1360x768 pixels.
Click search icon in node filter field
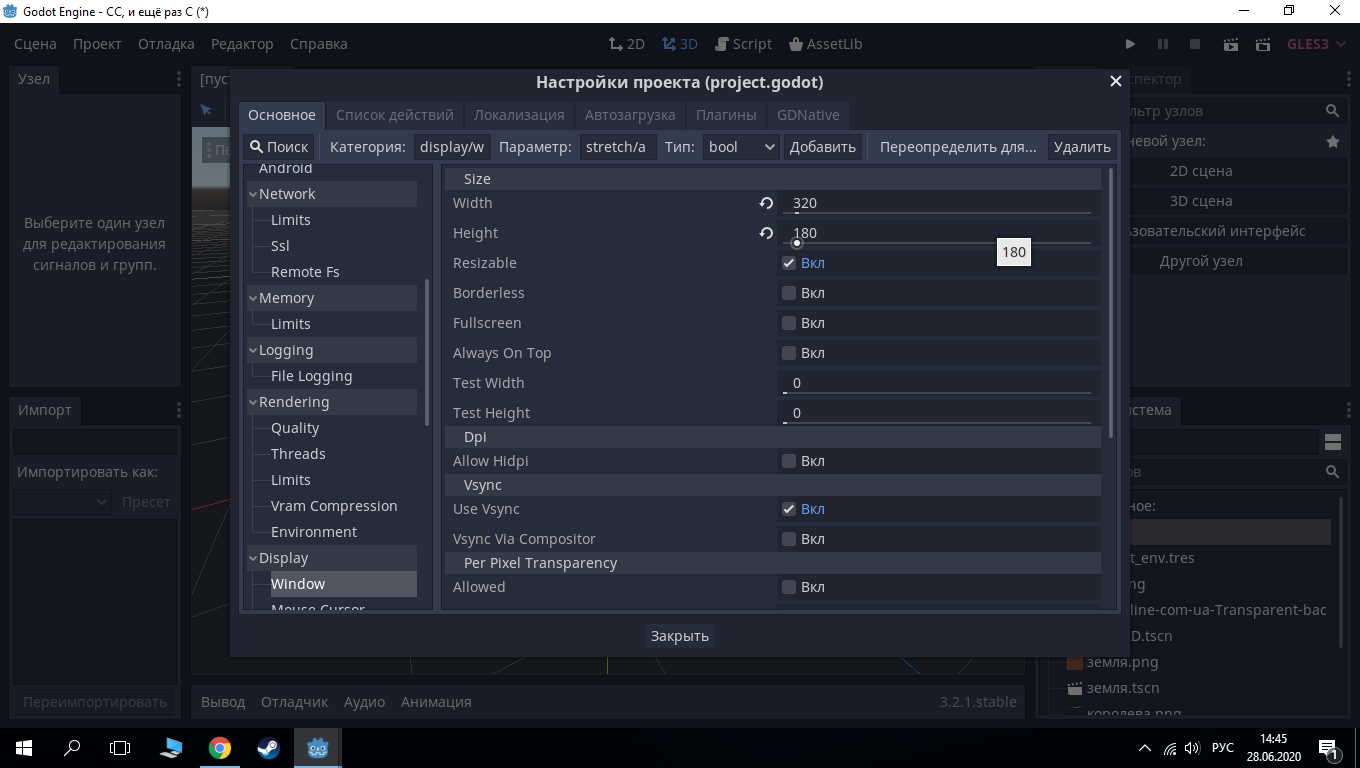coord(1332,111)
